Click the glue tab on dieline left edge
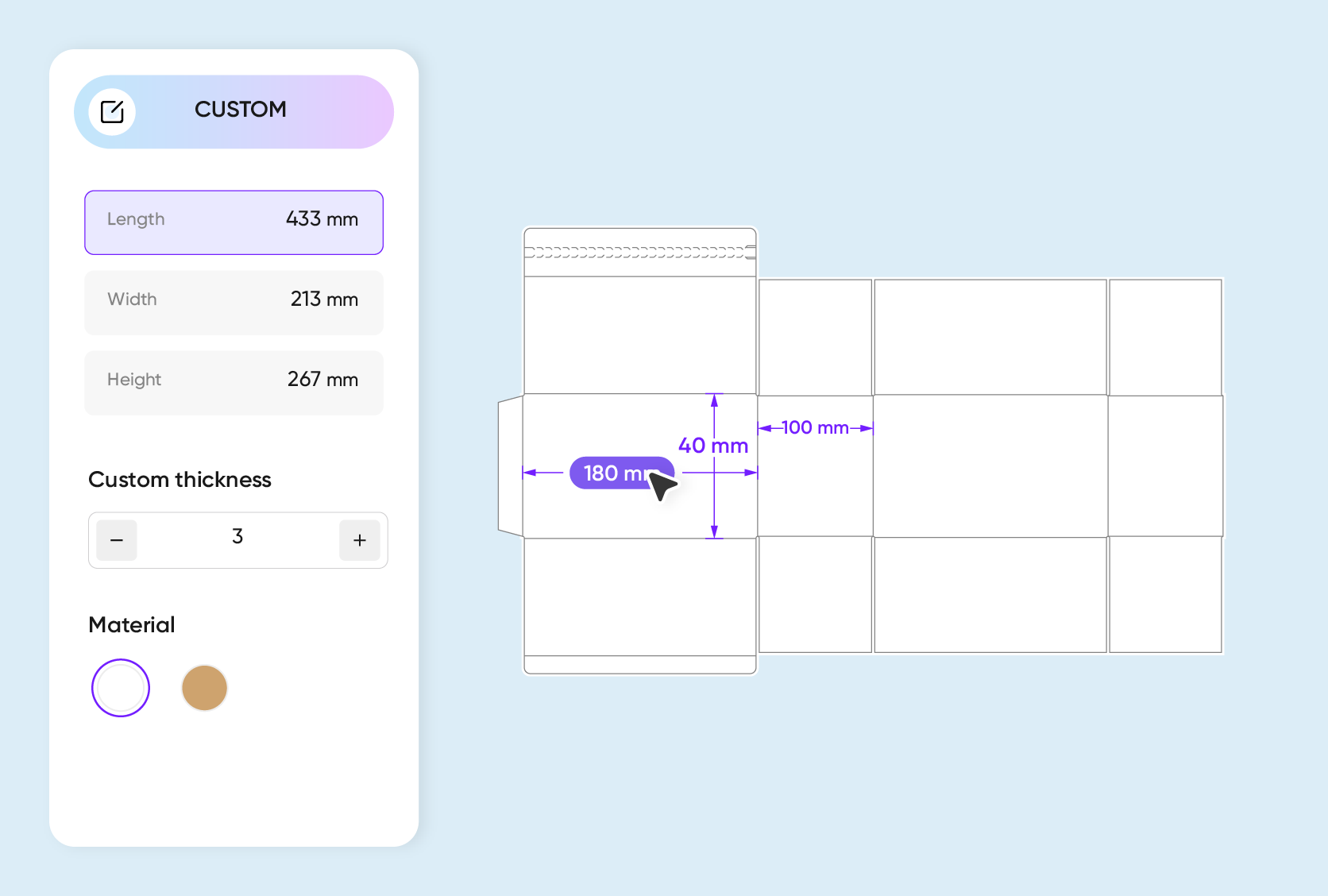This screenshot has width=1328, height=896. tap(510, 466)
